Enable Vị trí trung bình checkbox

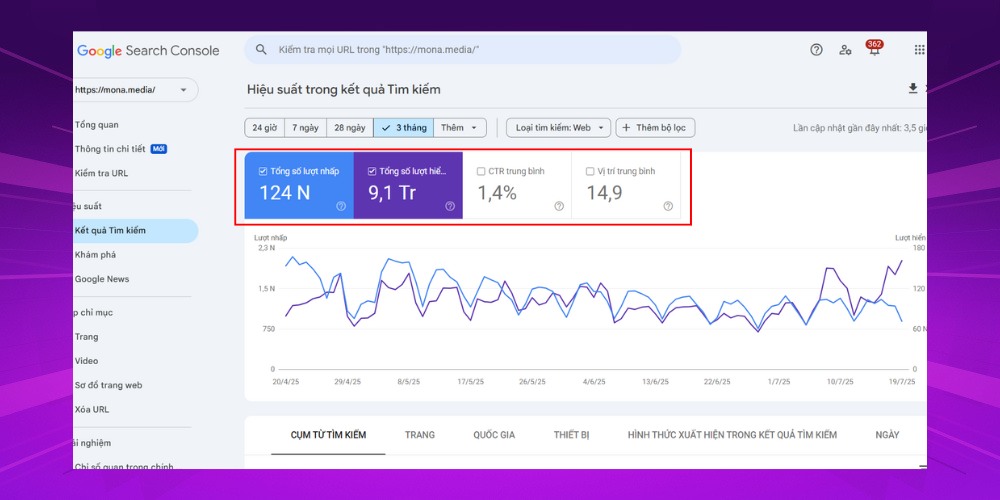click(x=590, y=172)
